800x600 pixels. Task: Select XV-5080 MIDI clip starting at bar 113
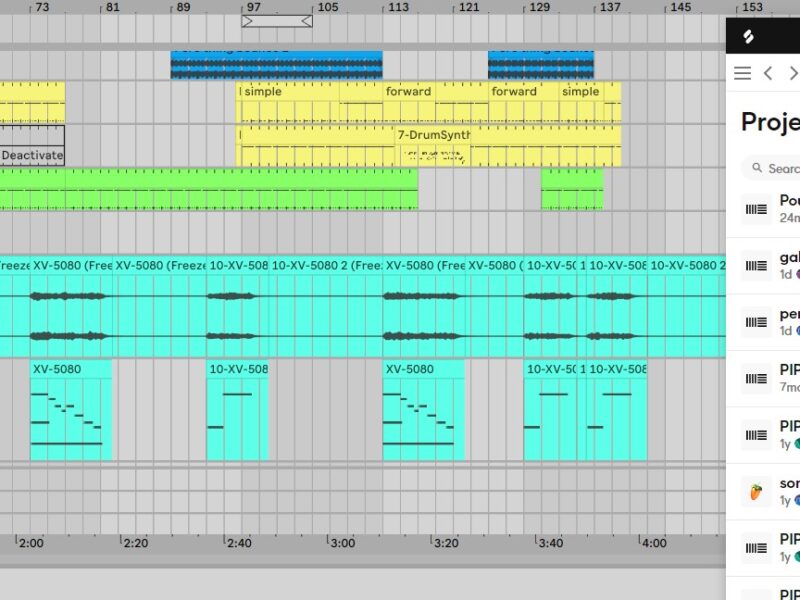point(423,410)
